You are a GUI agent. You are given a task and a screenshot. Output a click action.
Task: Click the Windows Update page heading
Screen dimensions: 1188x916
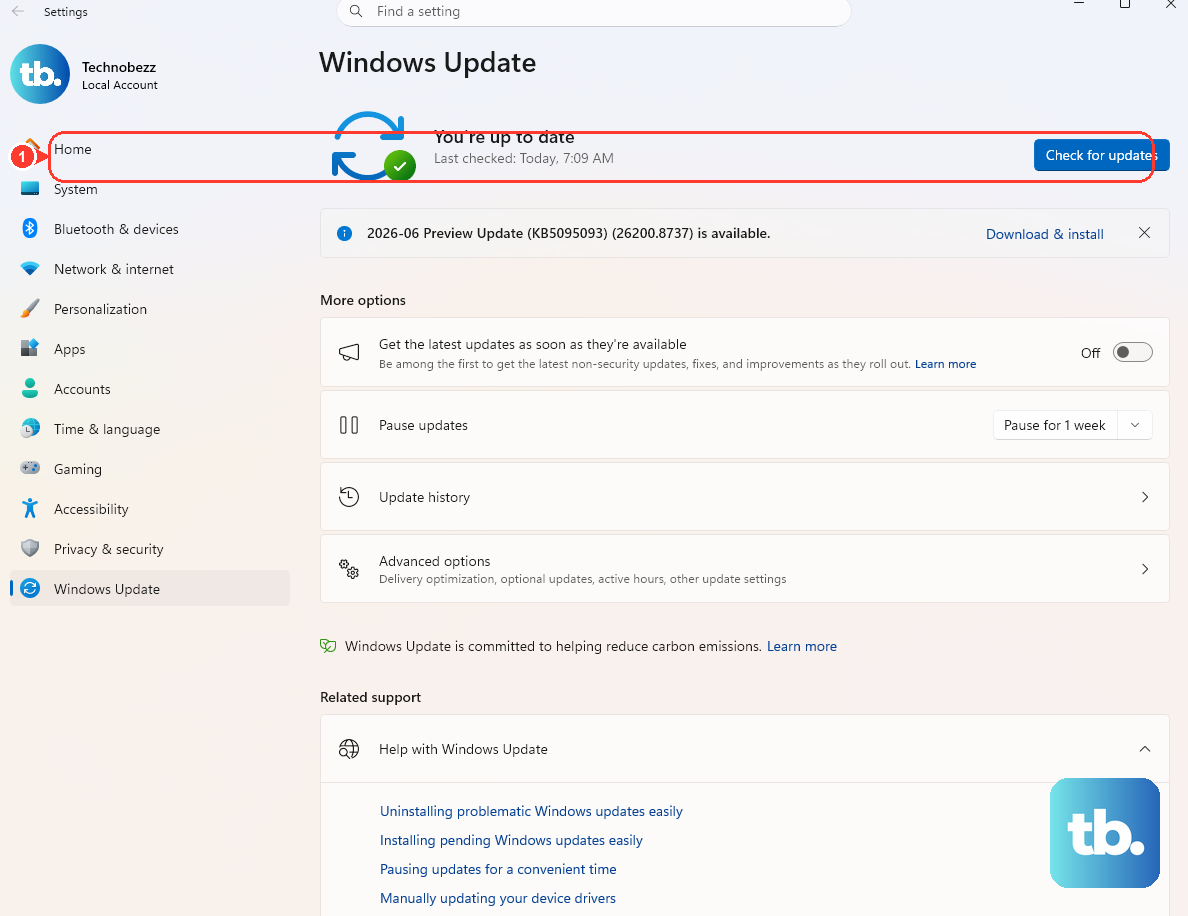click(x=427, y=62)
